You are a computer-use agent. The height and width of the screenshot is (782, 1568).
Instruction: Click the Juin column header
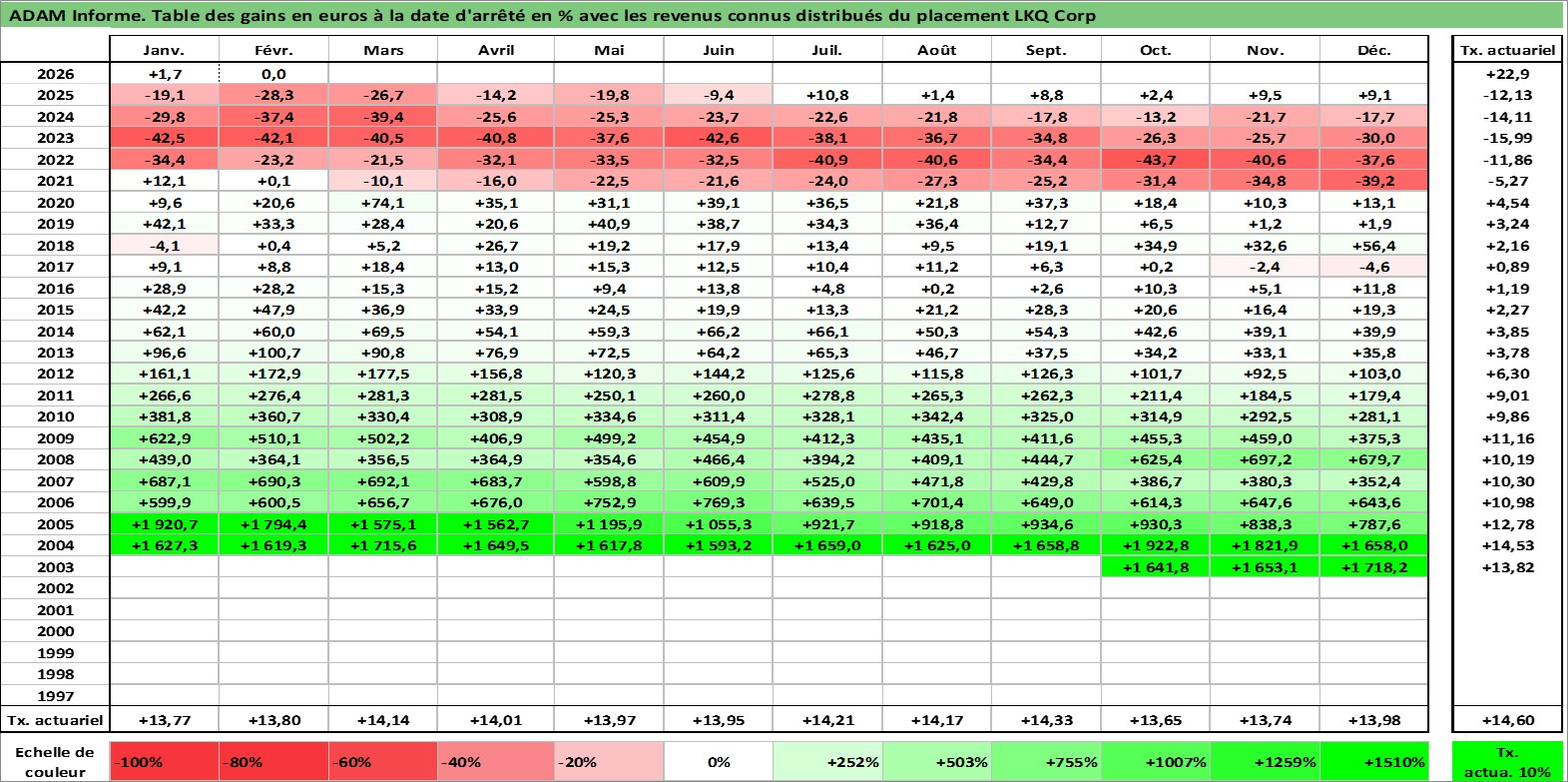719,50
